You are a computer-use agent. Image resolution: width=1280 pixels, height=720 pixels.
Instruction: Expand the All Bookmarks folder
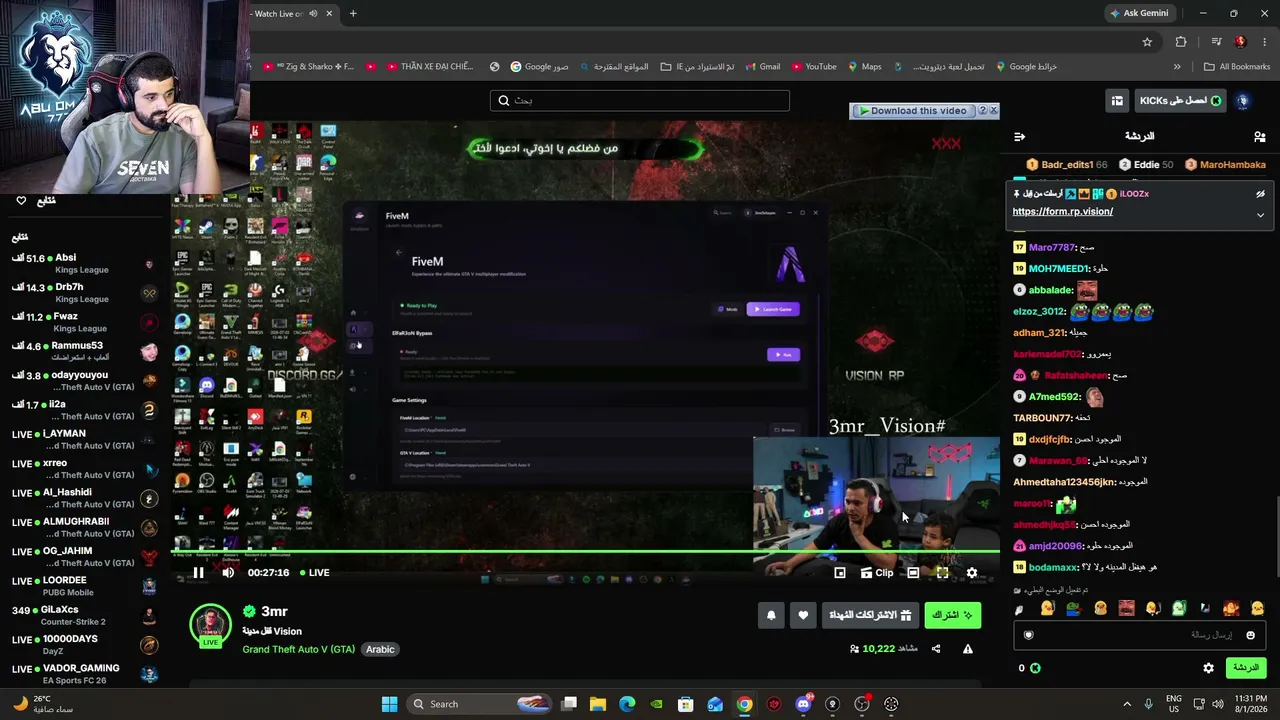[x=1237, y=67]
